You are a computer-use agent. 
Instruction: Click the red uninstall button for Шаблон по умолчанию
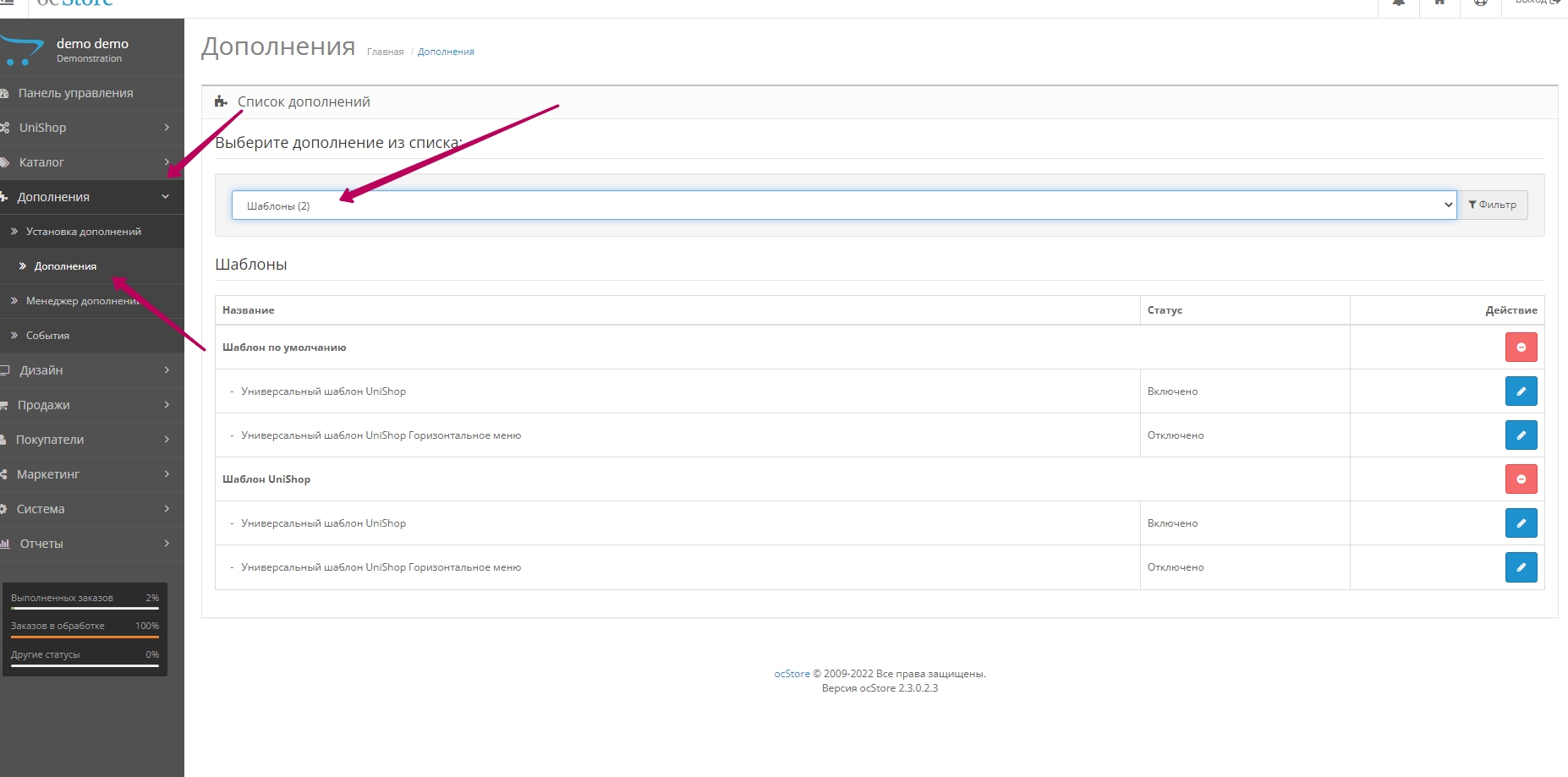click(x=1521, y=347)
